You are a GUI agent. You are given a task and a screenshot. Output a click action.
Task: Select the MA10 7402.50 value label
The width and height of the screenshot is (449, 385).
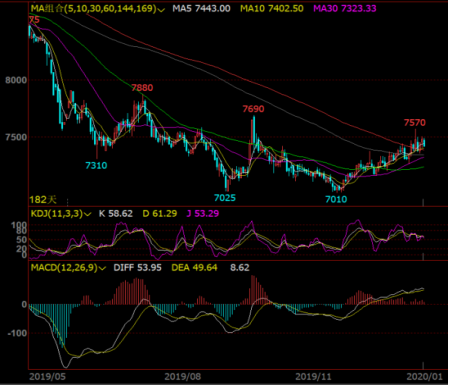point(272,9)
